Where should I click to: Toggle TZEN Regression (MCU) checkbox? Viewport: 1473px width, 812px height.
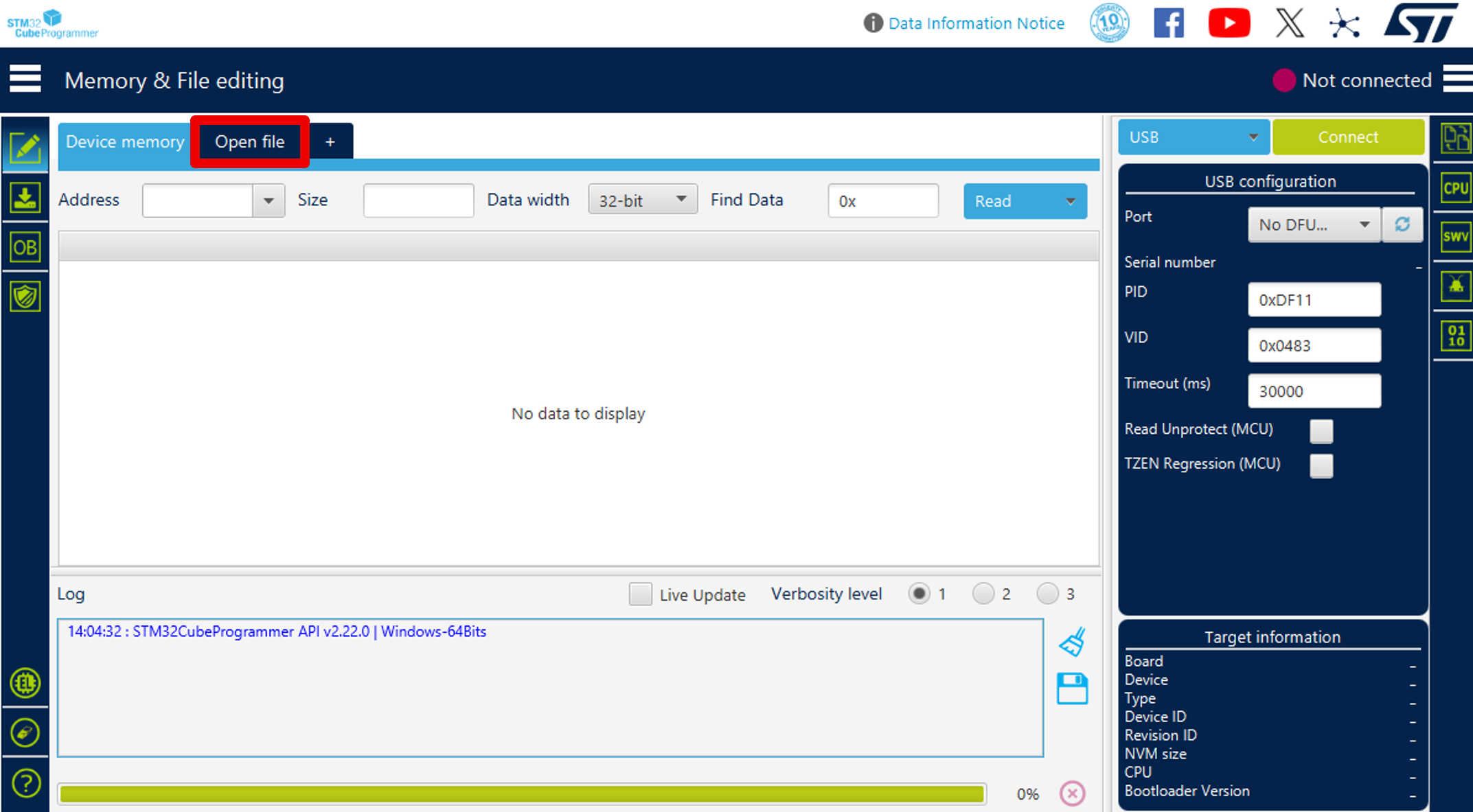tap(1321, 465)
